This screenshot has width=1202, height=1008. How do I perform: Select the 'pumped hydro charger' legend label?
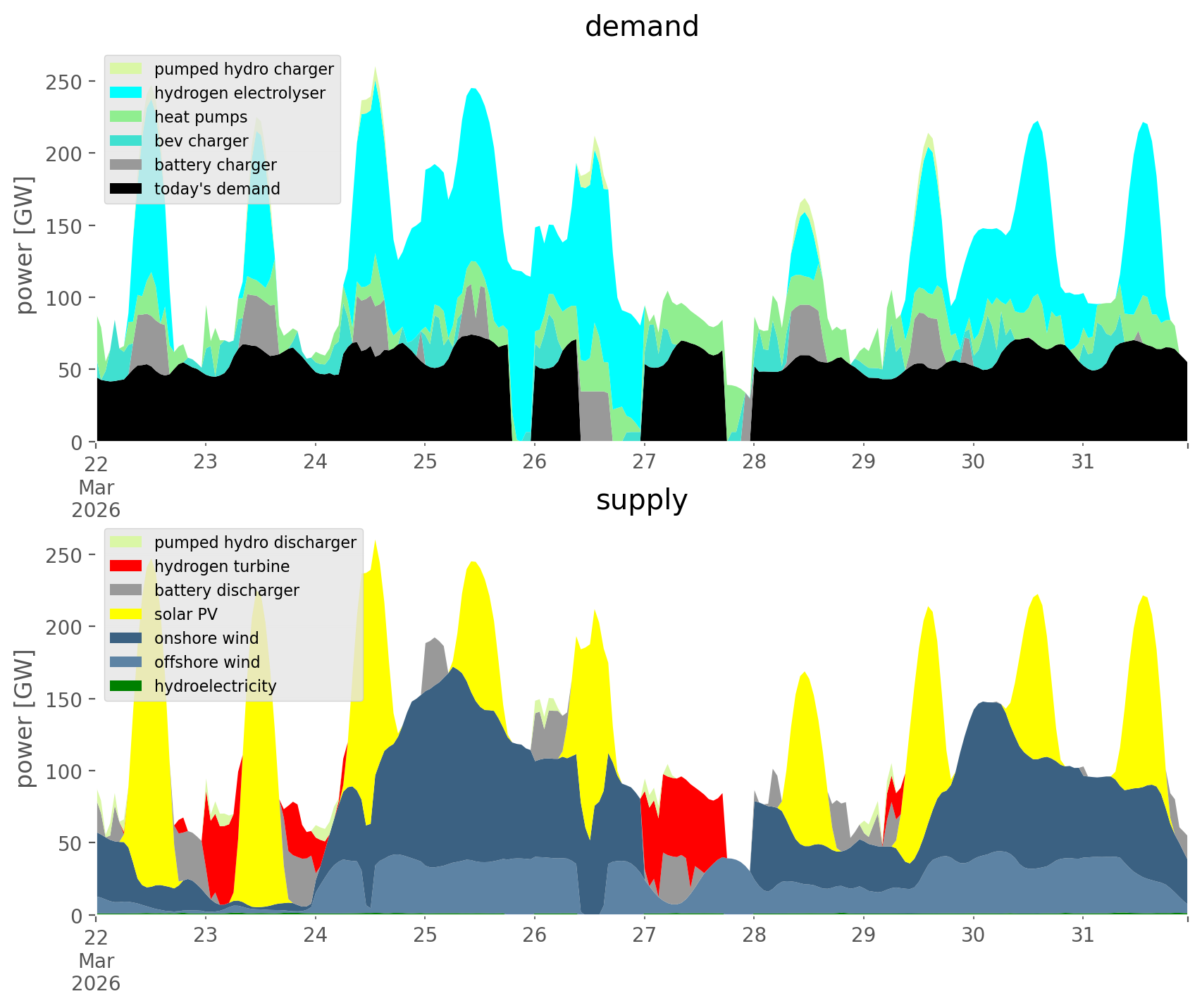pos(244,69)
